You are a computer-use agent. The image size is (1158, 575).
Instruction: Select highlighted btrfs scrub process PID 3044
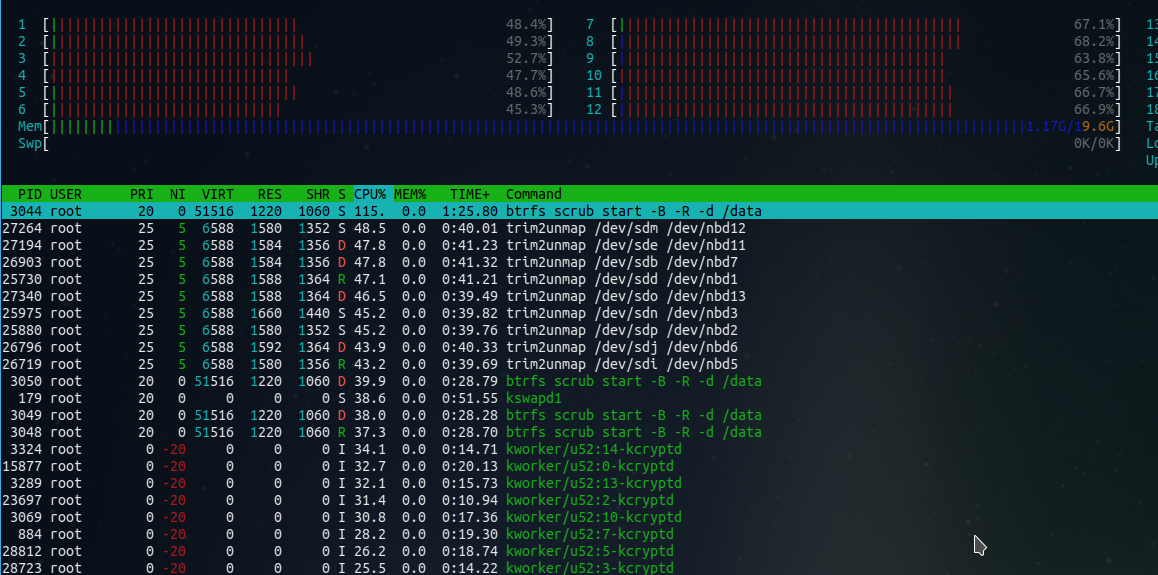coord(579,211)
